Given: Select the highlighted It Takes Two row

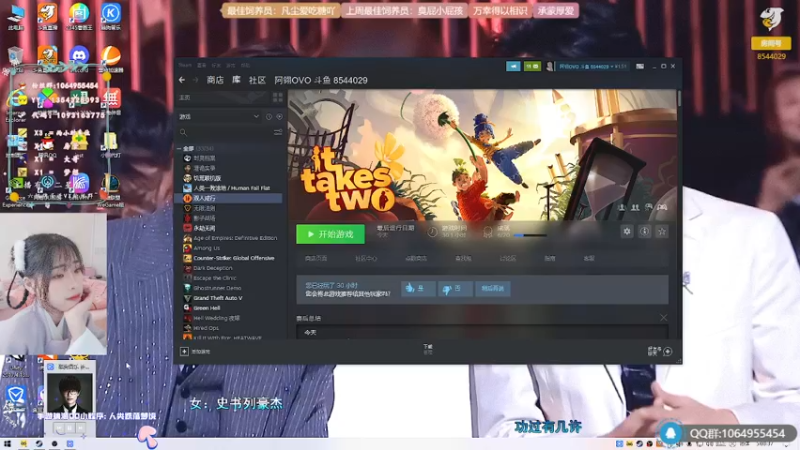Looking at the screenshot, I should click(x=229, y=198).
